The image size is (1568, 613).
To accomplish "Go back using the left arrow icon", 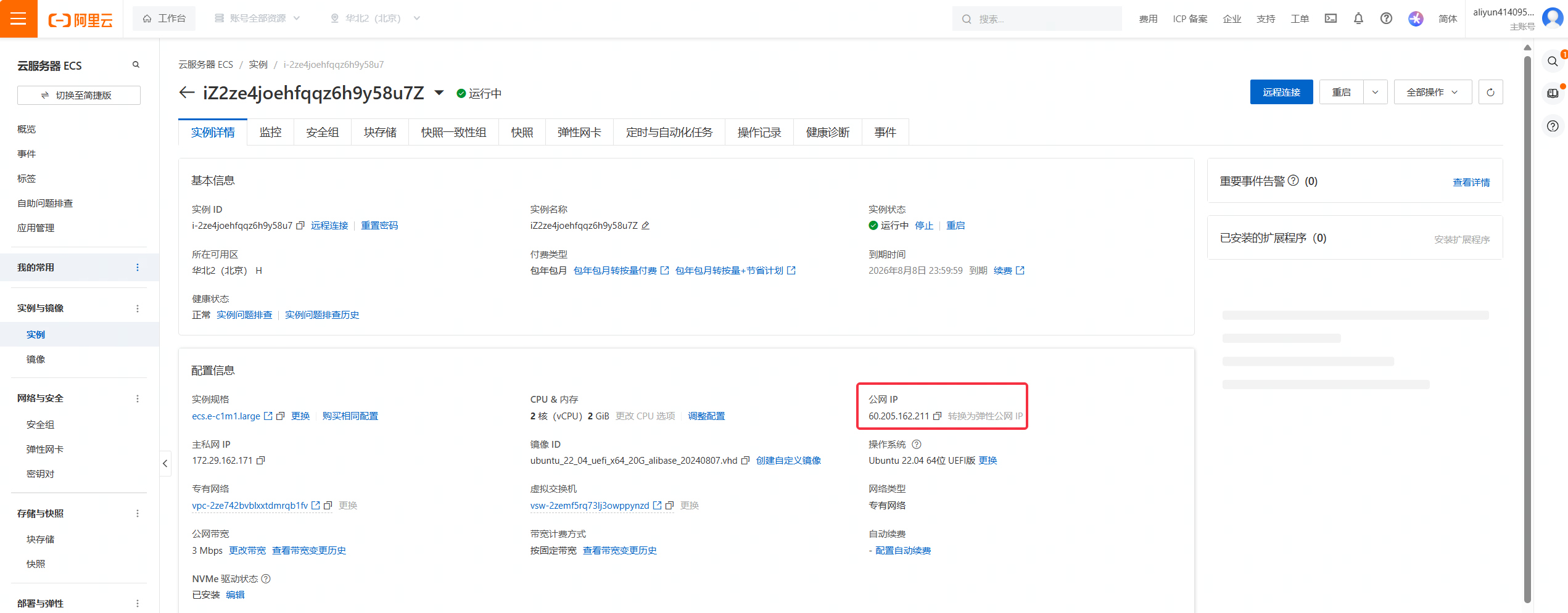I will (x=186, y=93).
